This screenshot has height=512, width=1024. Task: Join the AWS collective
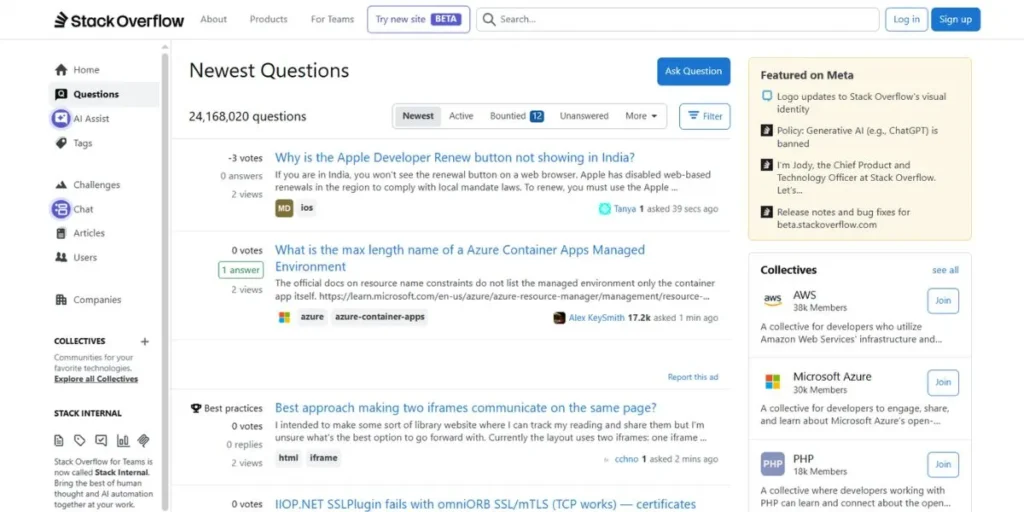tap(943, 300)
